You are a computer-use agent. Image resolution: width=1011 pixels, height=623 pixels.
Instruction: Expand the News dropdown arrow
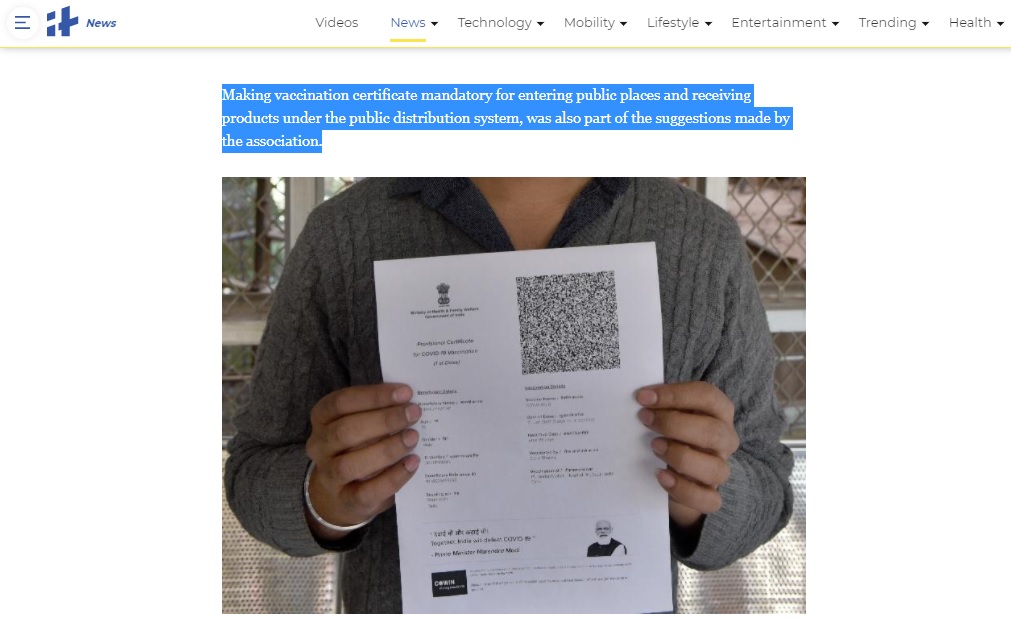click(x=435, y=24)
